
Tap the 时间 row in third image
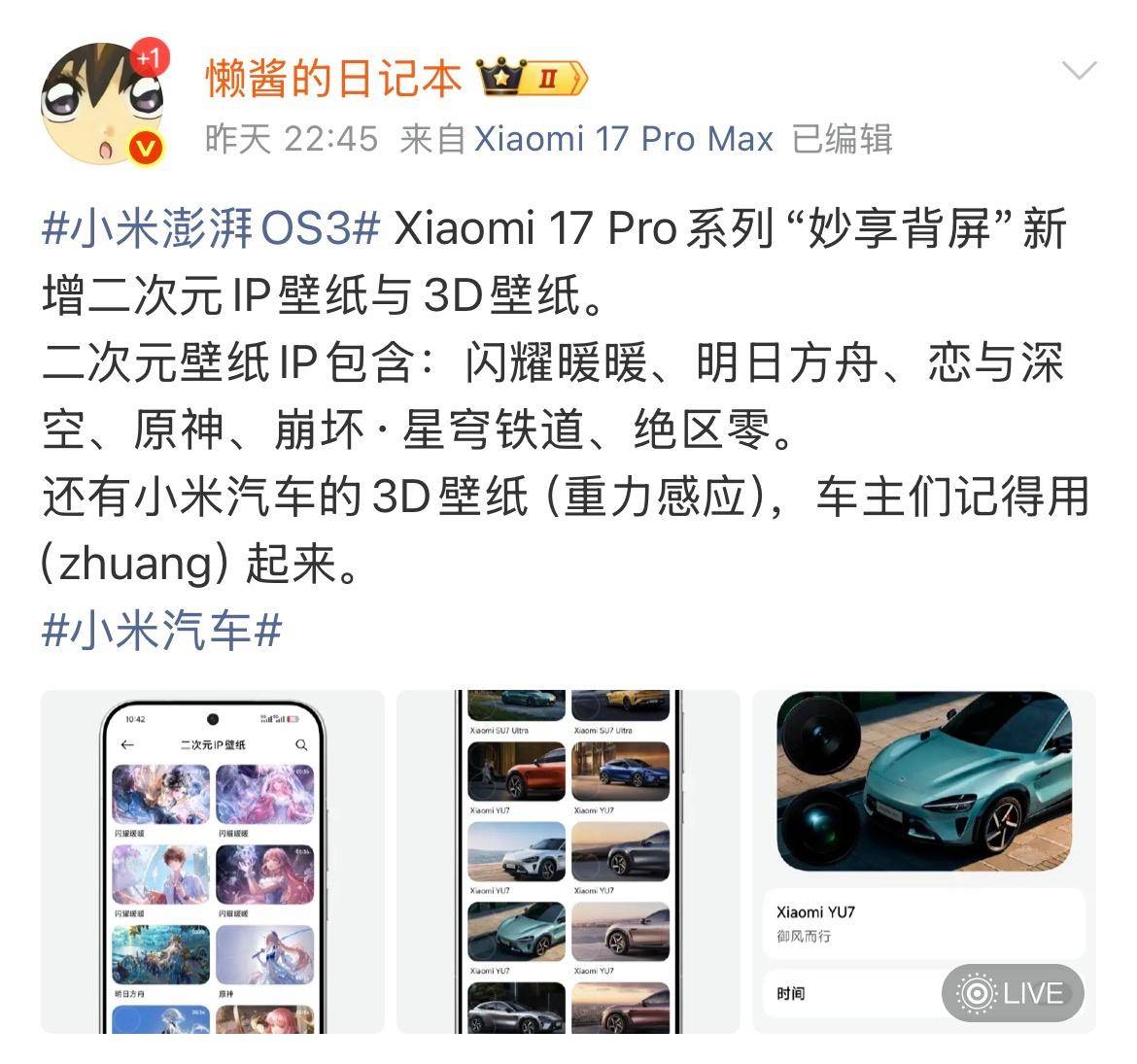924,993
